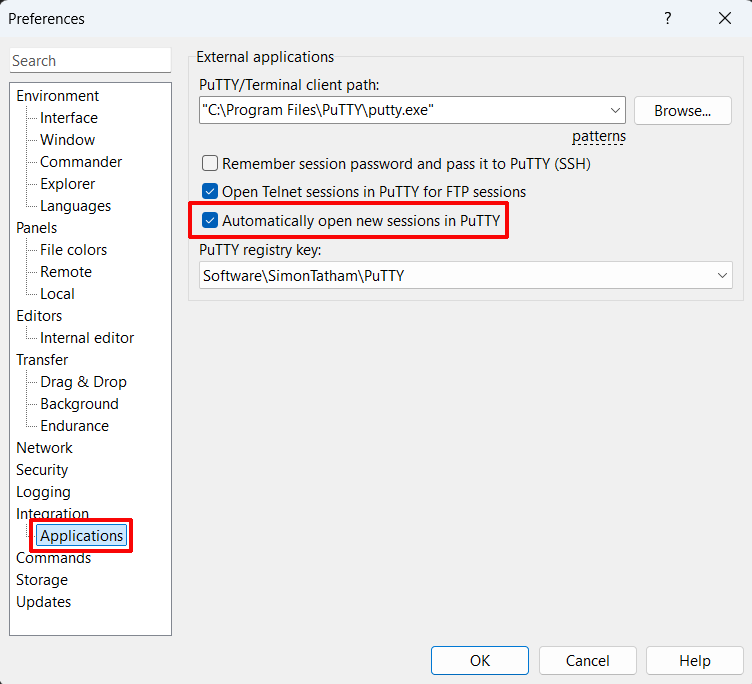The height and width of the screenshot is (684, 752).
Task: Toggle Automatically open new sessions in PuTTY
Action: point(210,220)
